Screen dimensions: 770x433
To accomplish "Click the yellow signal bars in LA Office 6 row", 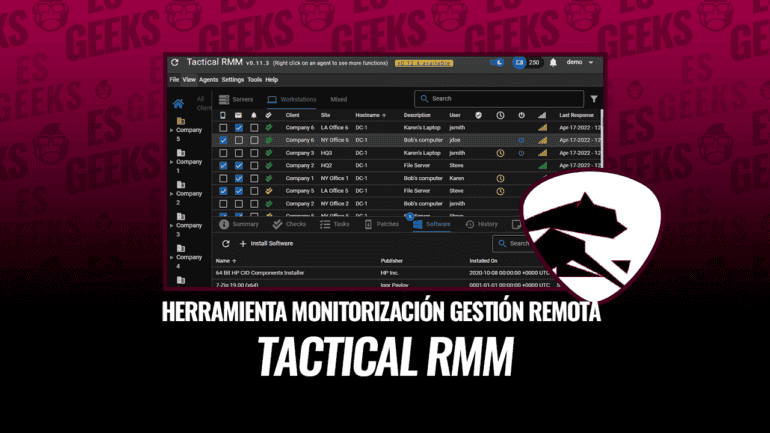I will [x=542, y=128].
